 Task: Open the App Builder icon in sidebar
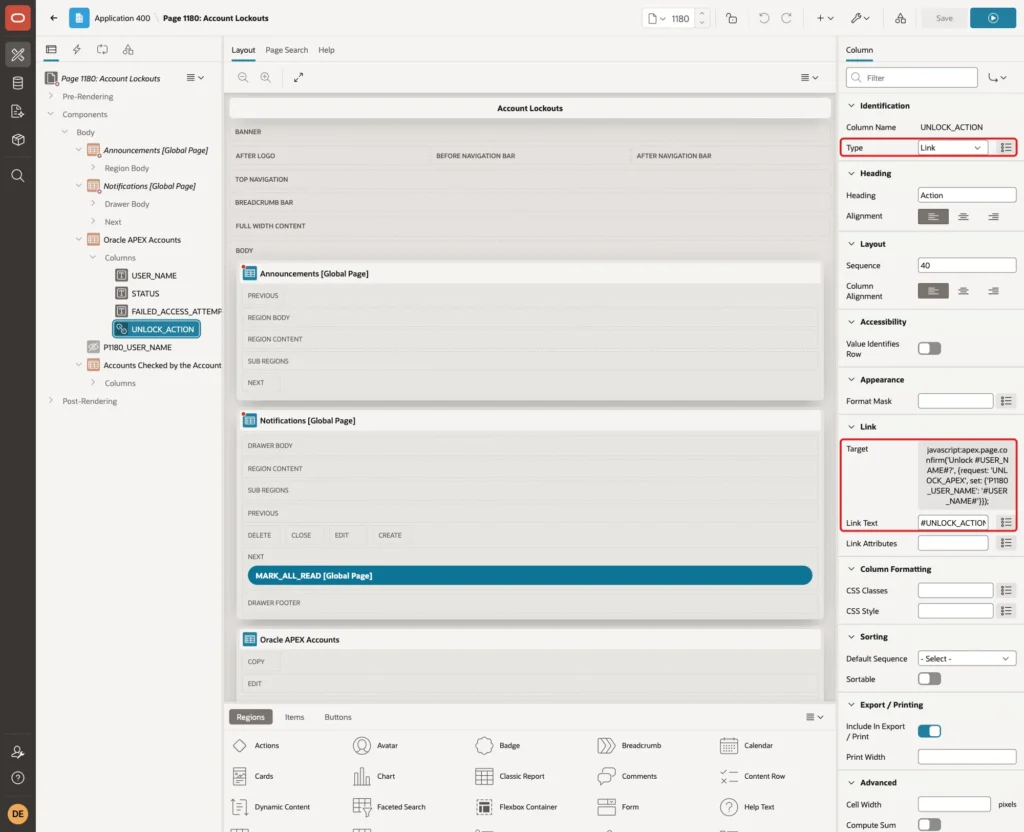(18, 55)
